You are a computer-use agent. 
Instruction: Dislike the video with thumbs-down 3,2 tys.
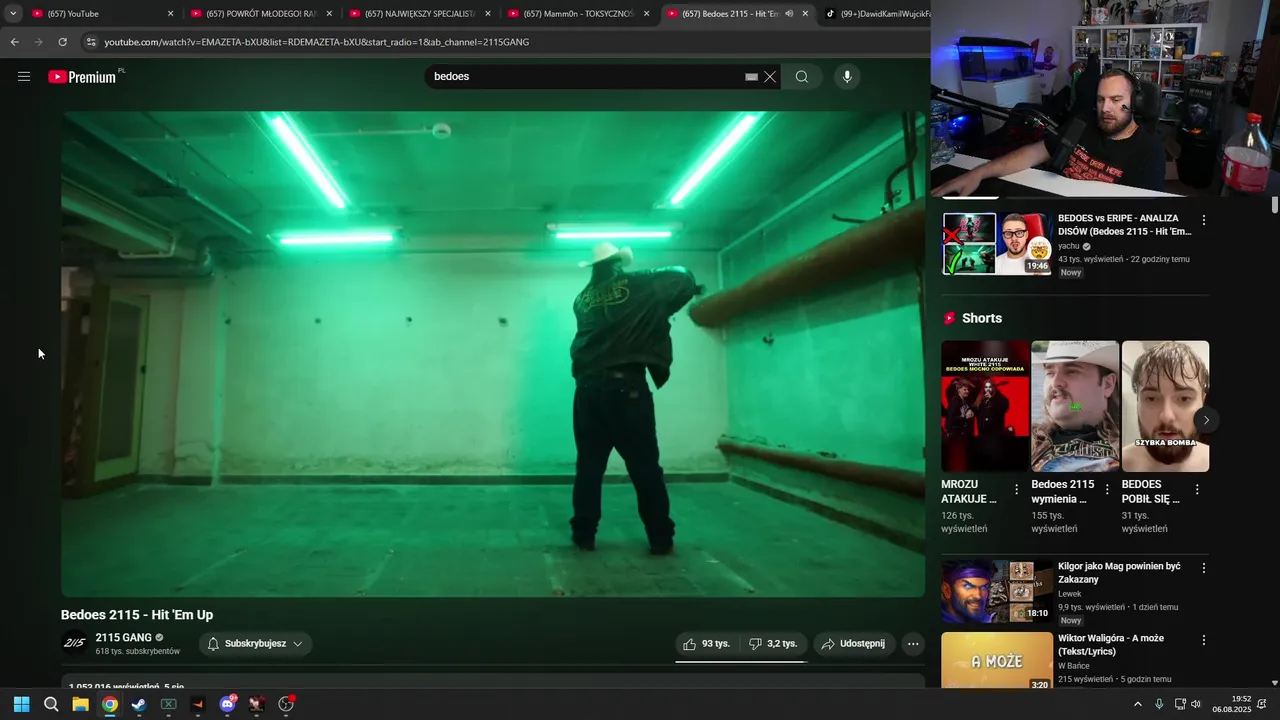point(773,644)
